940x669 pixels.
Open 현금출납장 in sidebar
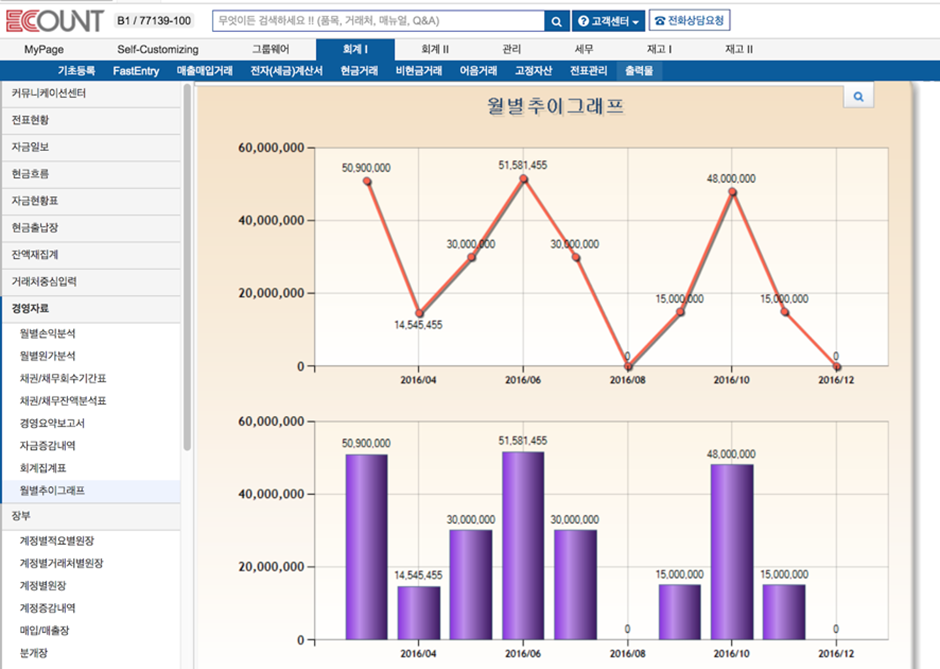(x=91, y=228)
